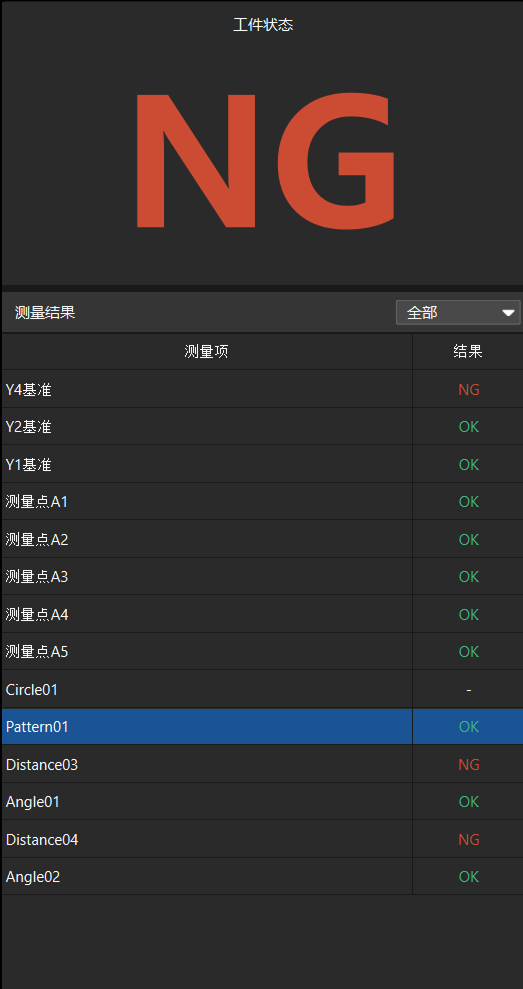The image size is (523, 989).
Task: Select the Y4基准 row
Action: 262,389
